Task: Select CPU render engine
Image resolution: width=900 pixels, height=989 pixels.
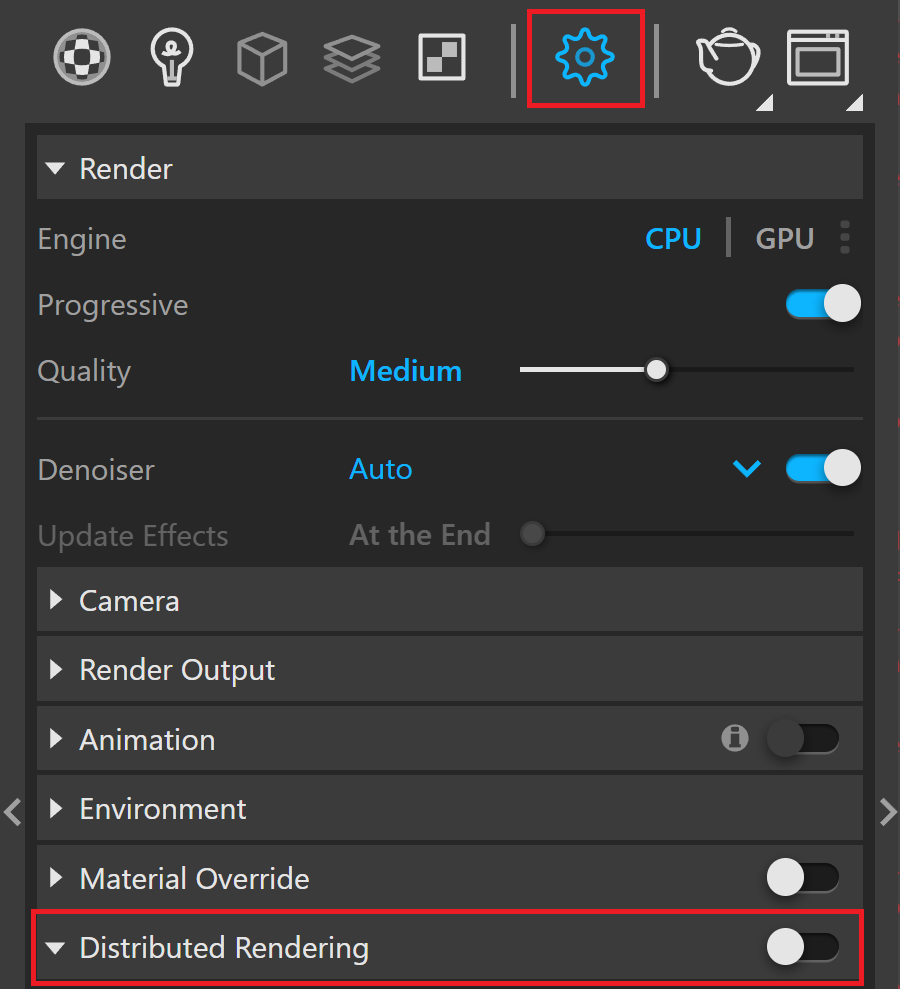Action: coord(673,238)
